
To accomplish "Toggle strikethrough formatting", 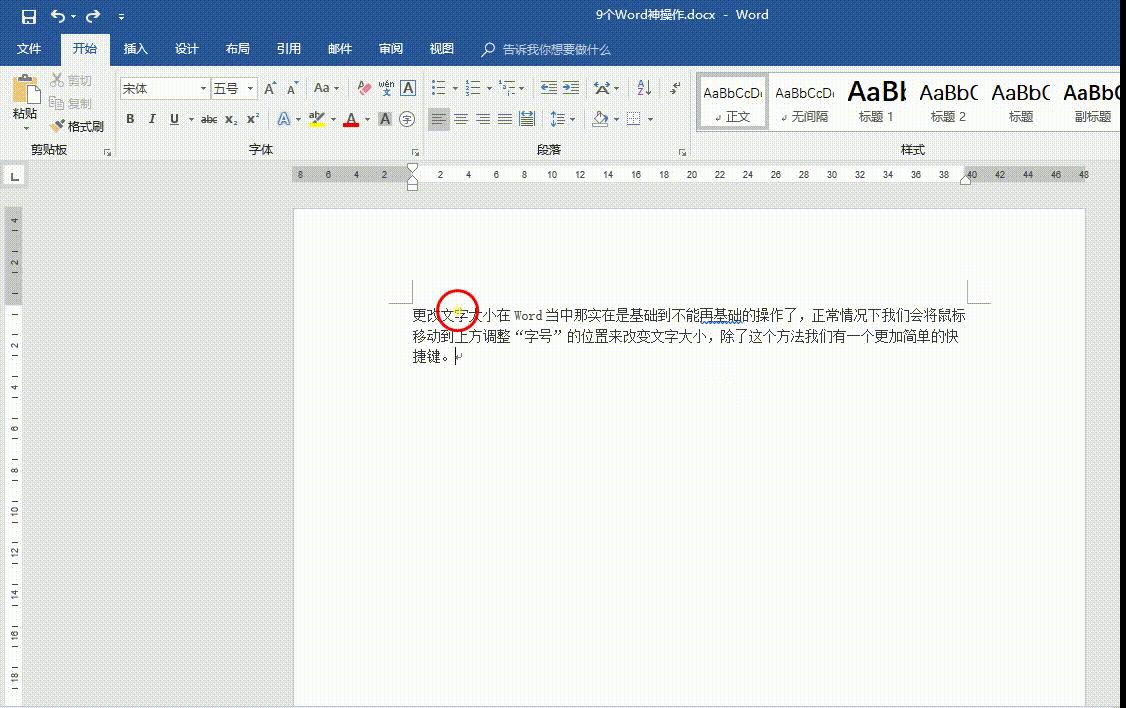I will 210,119.
